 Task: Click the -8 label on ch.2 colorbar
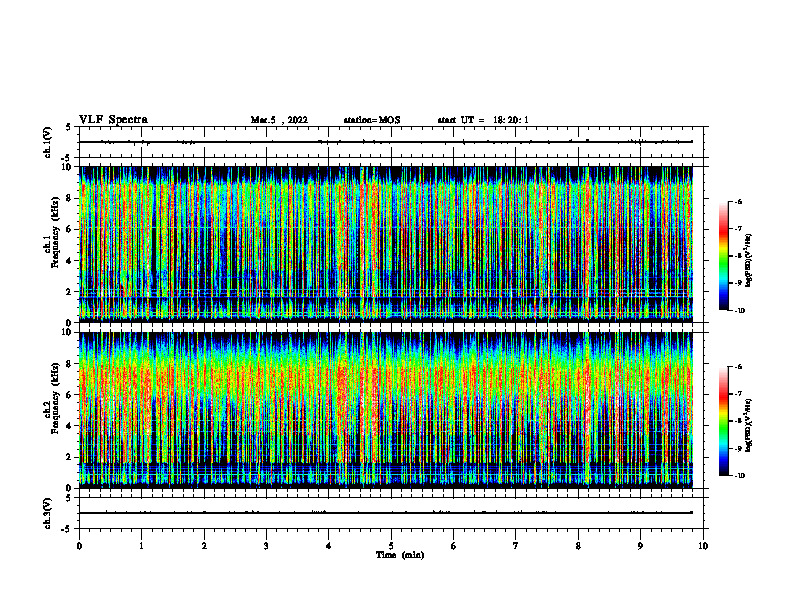pyautogui.click(x=738, y=421)
